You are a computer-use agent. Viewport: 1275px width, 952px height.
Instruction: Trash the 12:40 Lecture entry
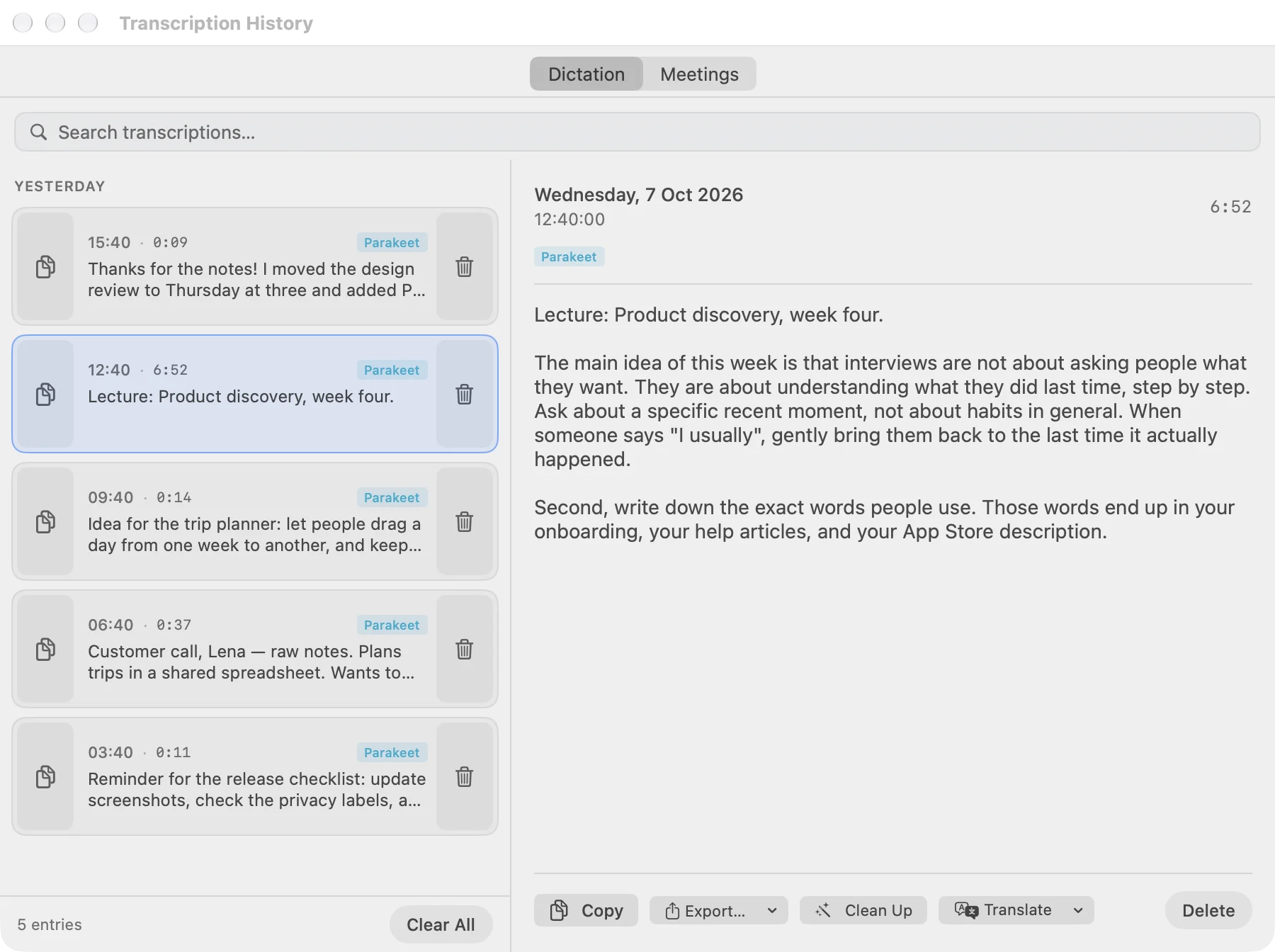coord(465,394)
